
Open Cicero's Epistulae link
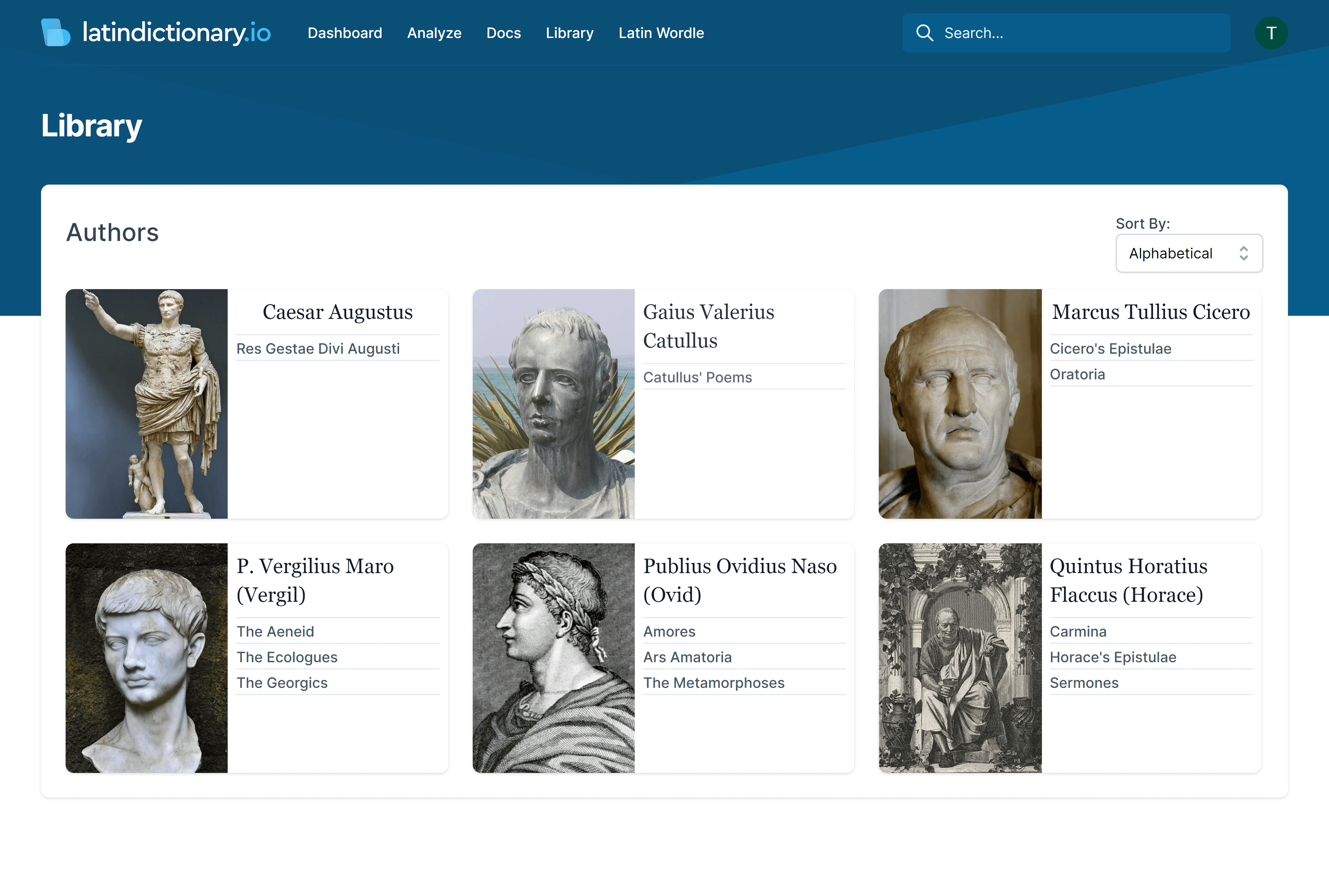1110,349
